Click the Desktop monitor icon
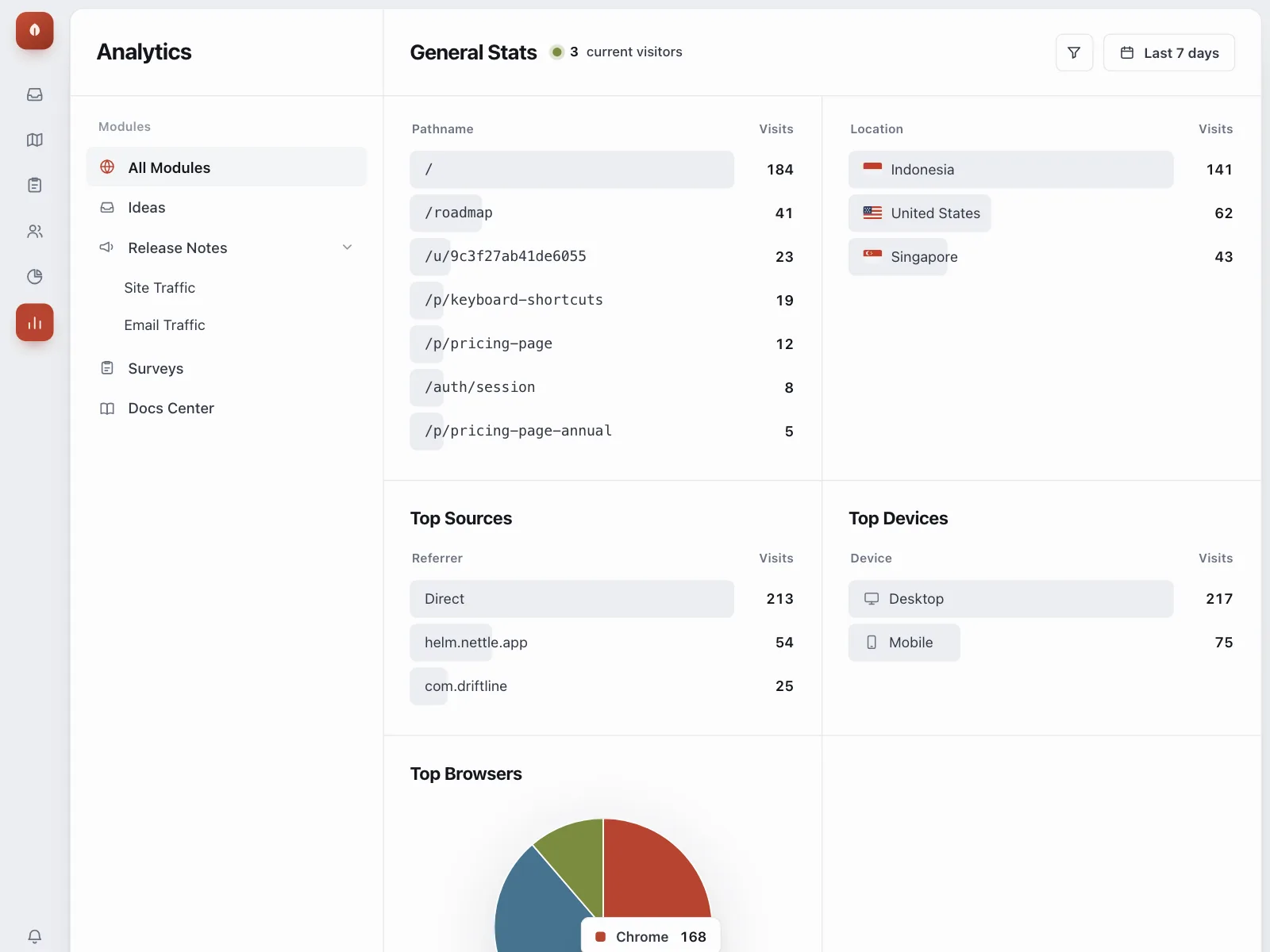 (x=872, y=599)
